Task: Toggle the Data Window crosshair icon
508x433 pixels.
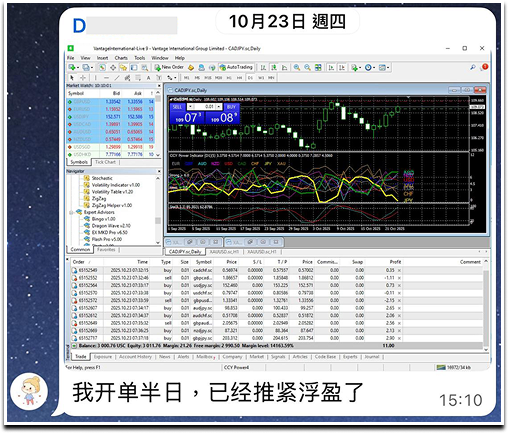Action: pyautogui.click(x=113, y=68)
